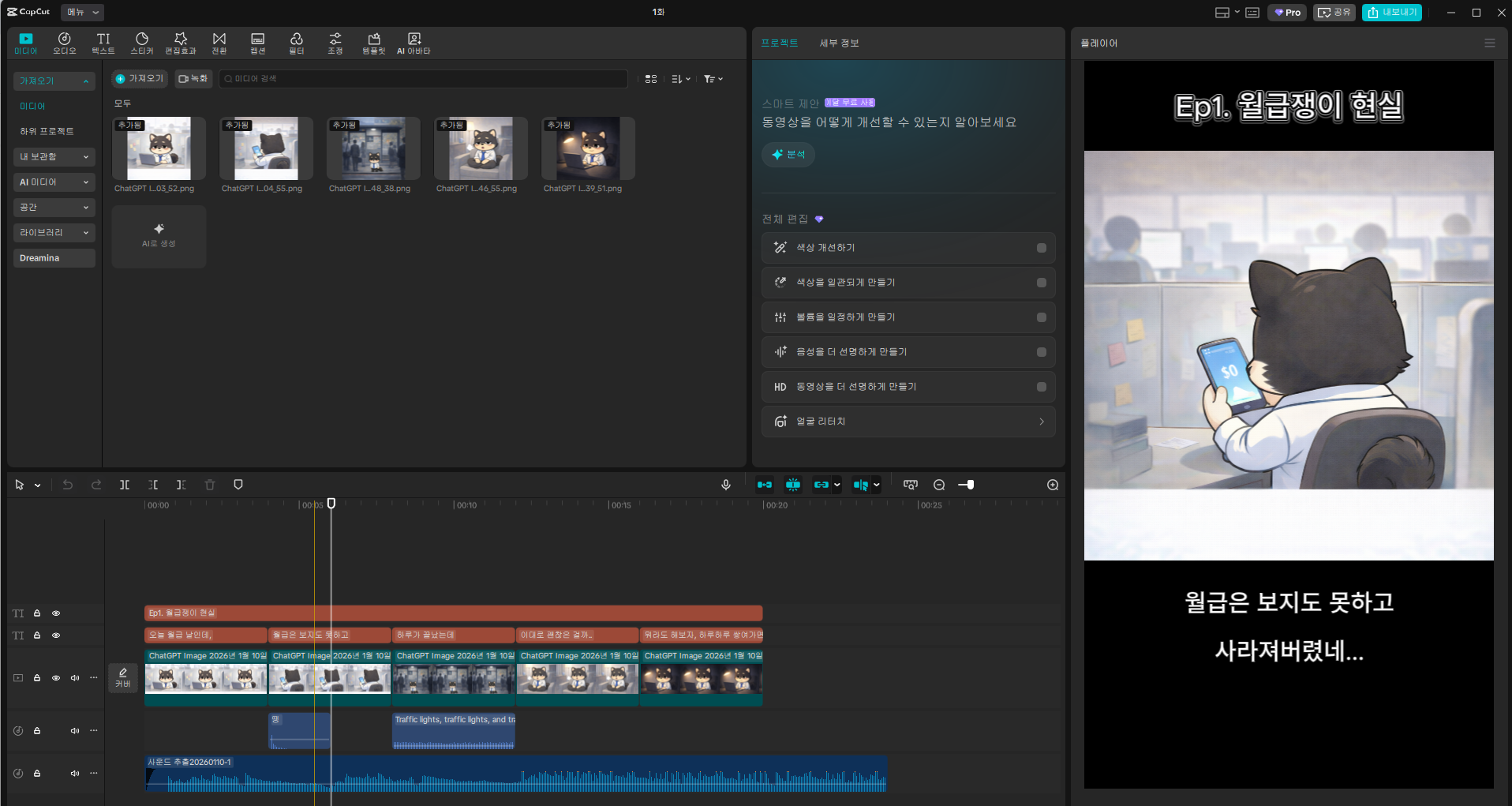Screen dimensions: 1512x806
Task: Open the layout switcher icon in the title bar
Action: (x=1222, y=13)
